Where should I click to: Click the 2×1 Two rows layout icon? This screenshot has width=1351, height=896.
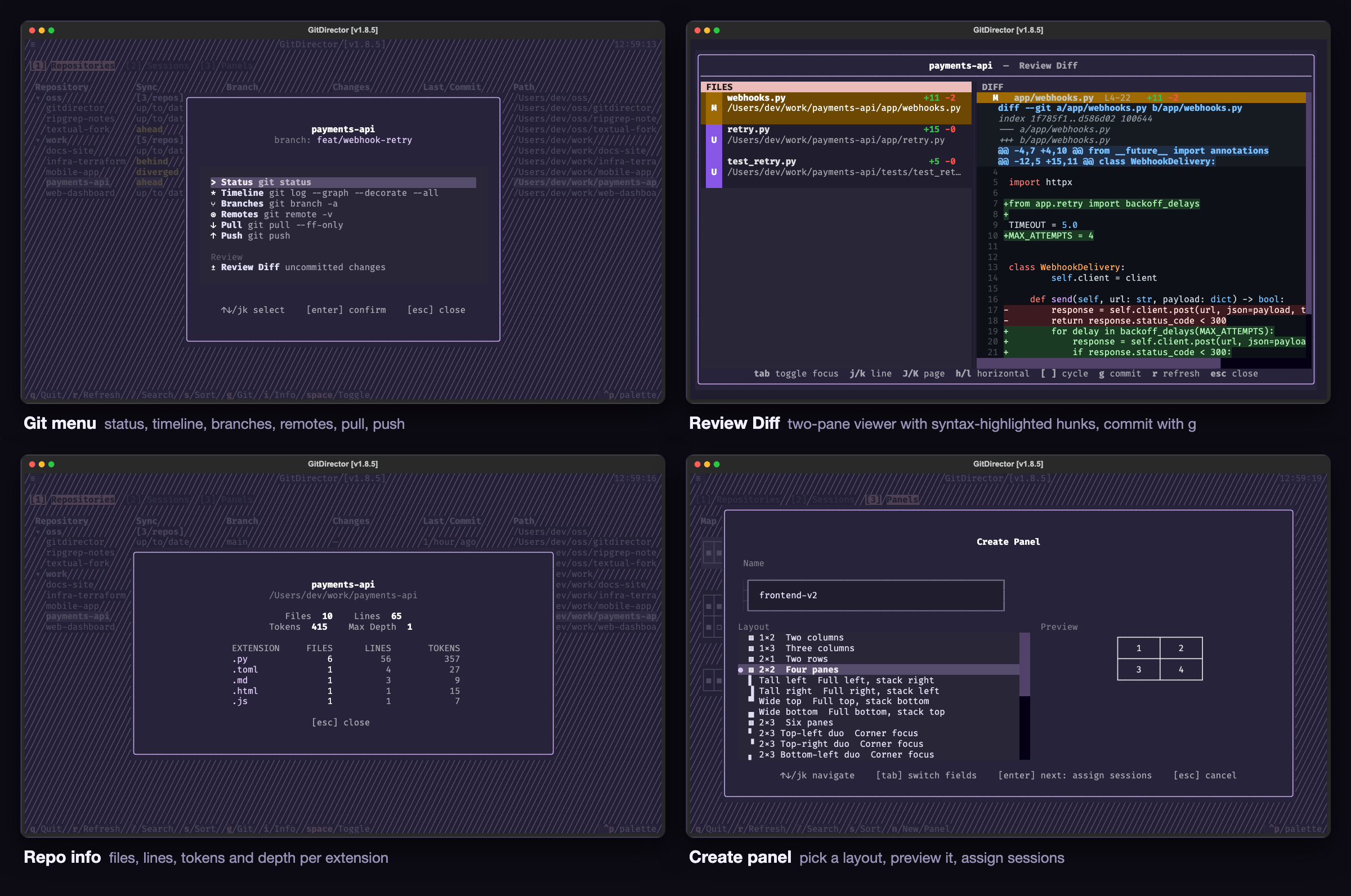tap(751, 659)
